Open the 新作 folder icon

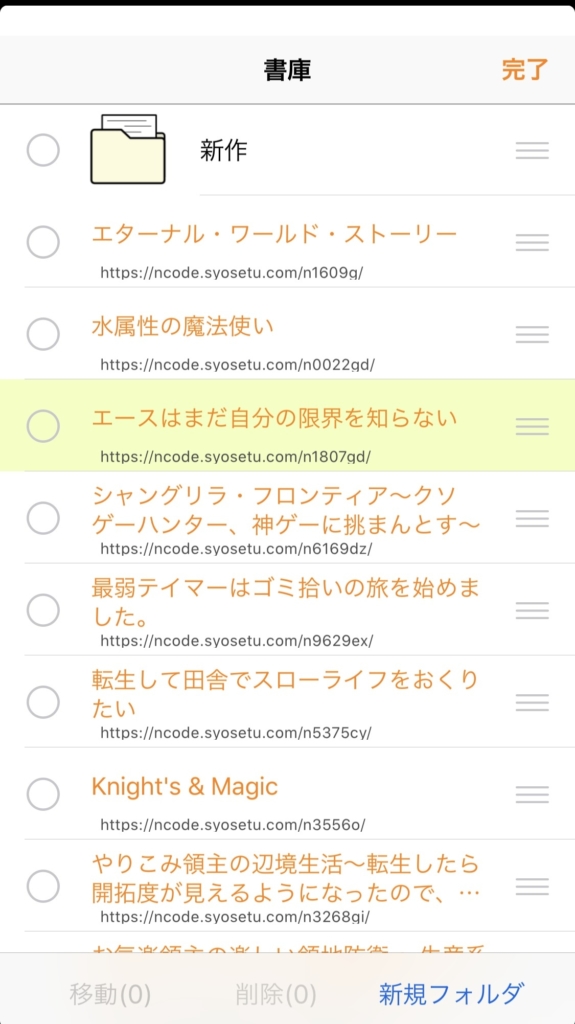point(127,149)
